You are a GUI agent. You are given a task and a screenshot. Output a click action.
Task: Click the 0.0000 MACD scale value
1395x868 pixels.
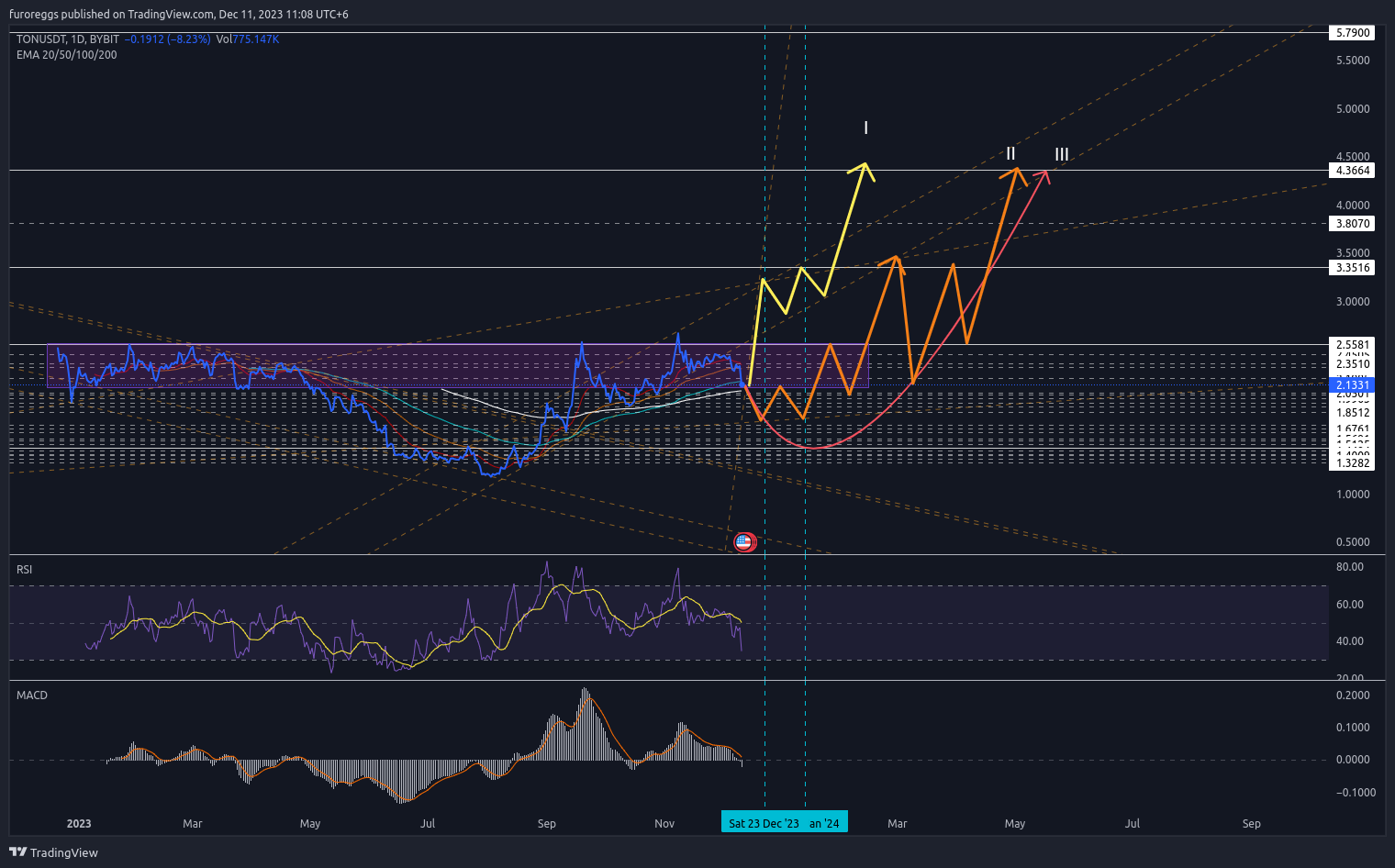point(1353,760)
